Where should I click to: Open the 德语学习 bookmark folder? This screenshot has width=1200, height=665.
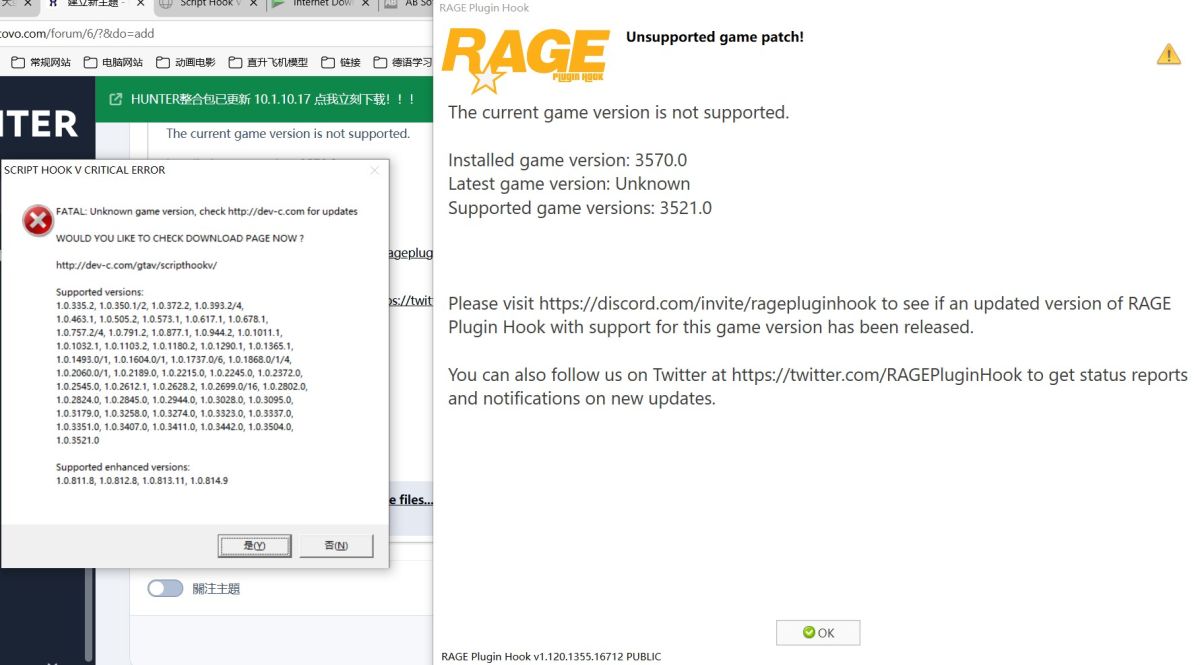402,62
